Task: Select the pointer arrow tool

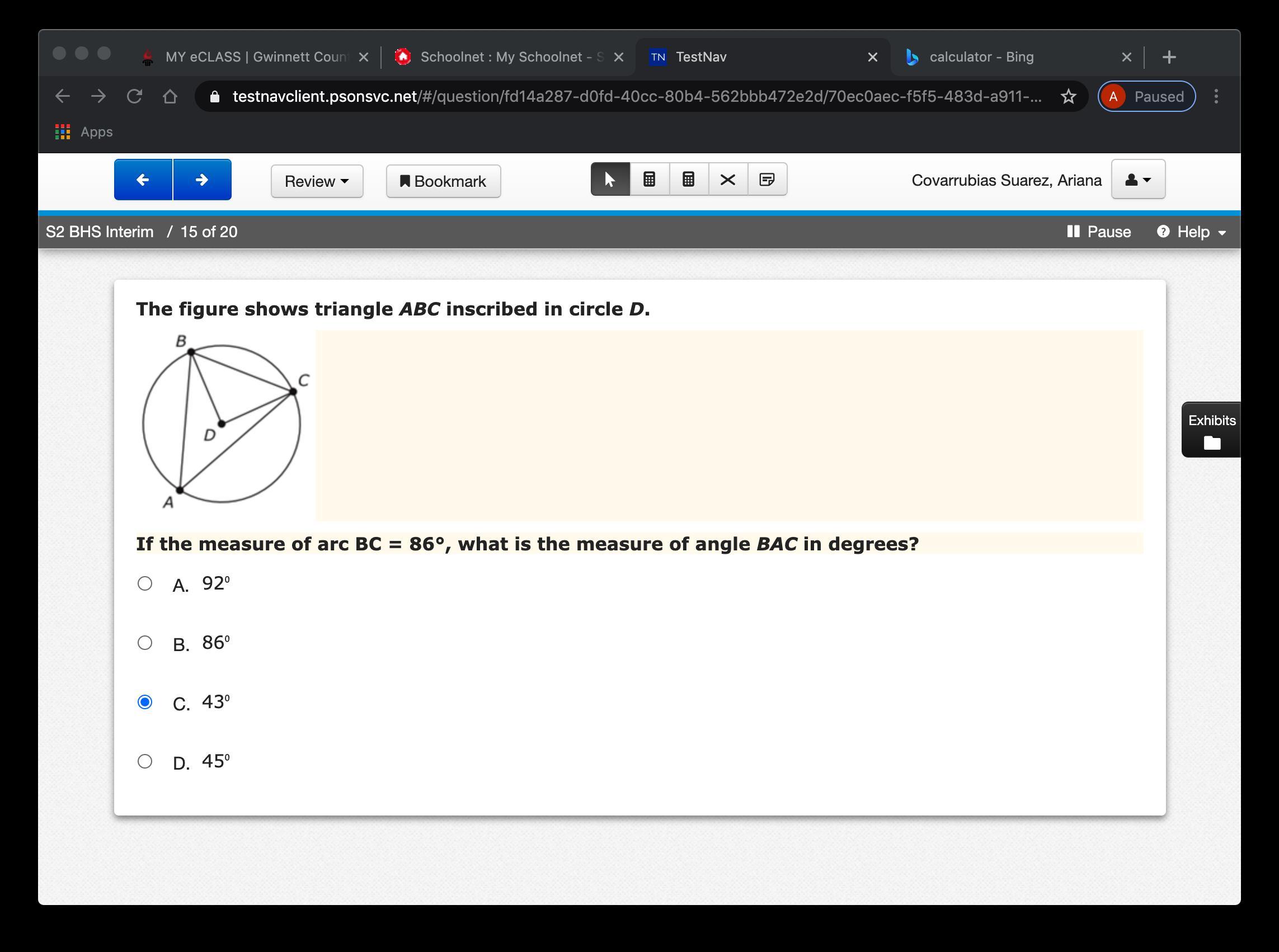Action: (x=610, y=180)
